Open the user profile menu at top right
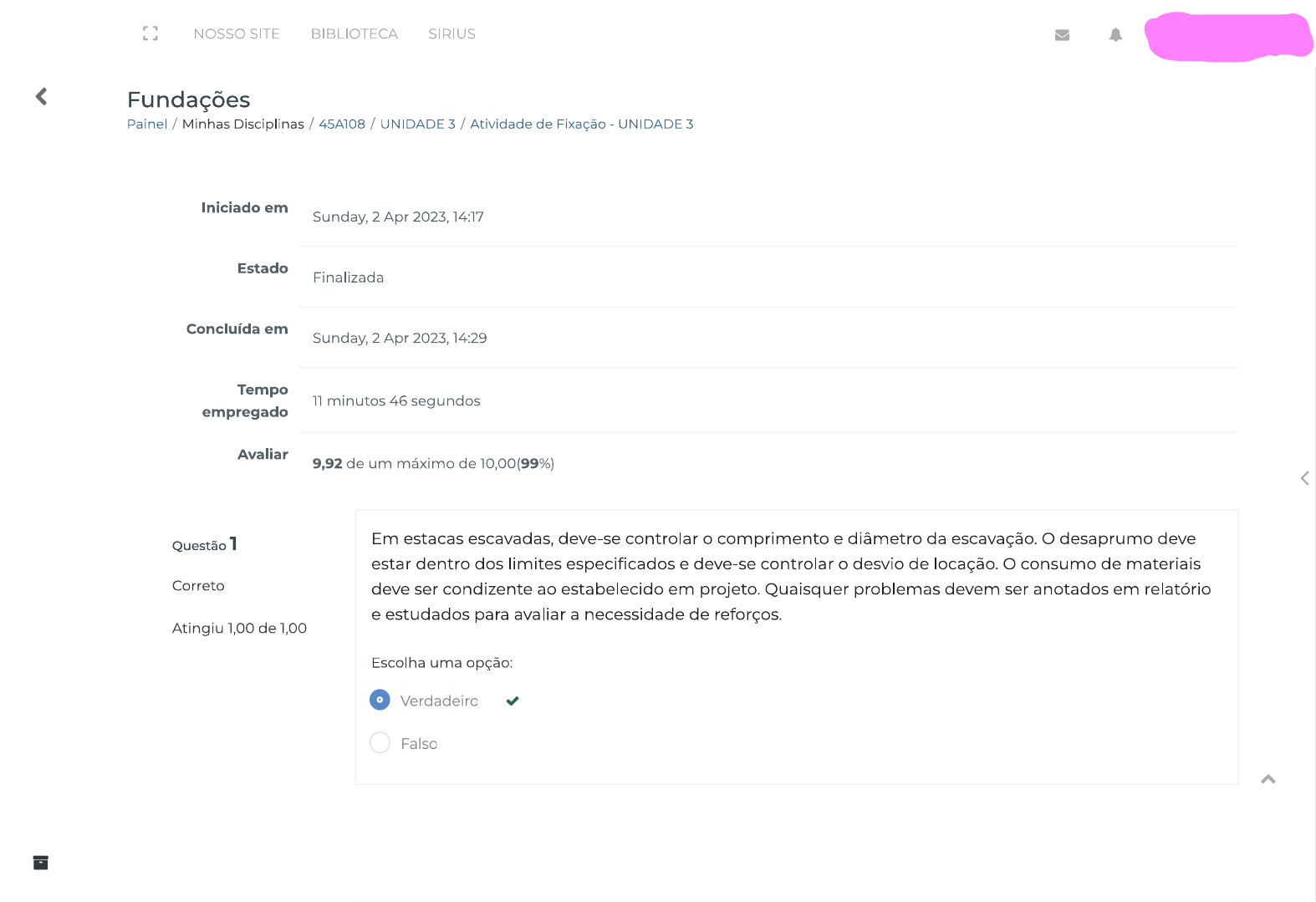This screenshot has height=902, width=1316. pyautogui.click(x=1228, y=37)
